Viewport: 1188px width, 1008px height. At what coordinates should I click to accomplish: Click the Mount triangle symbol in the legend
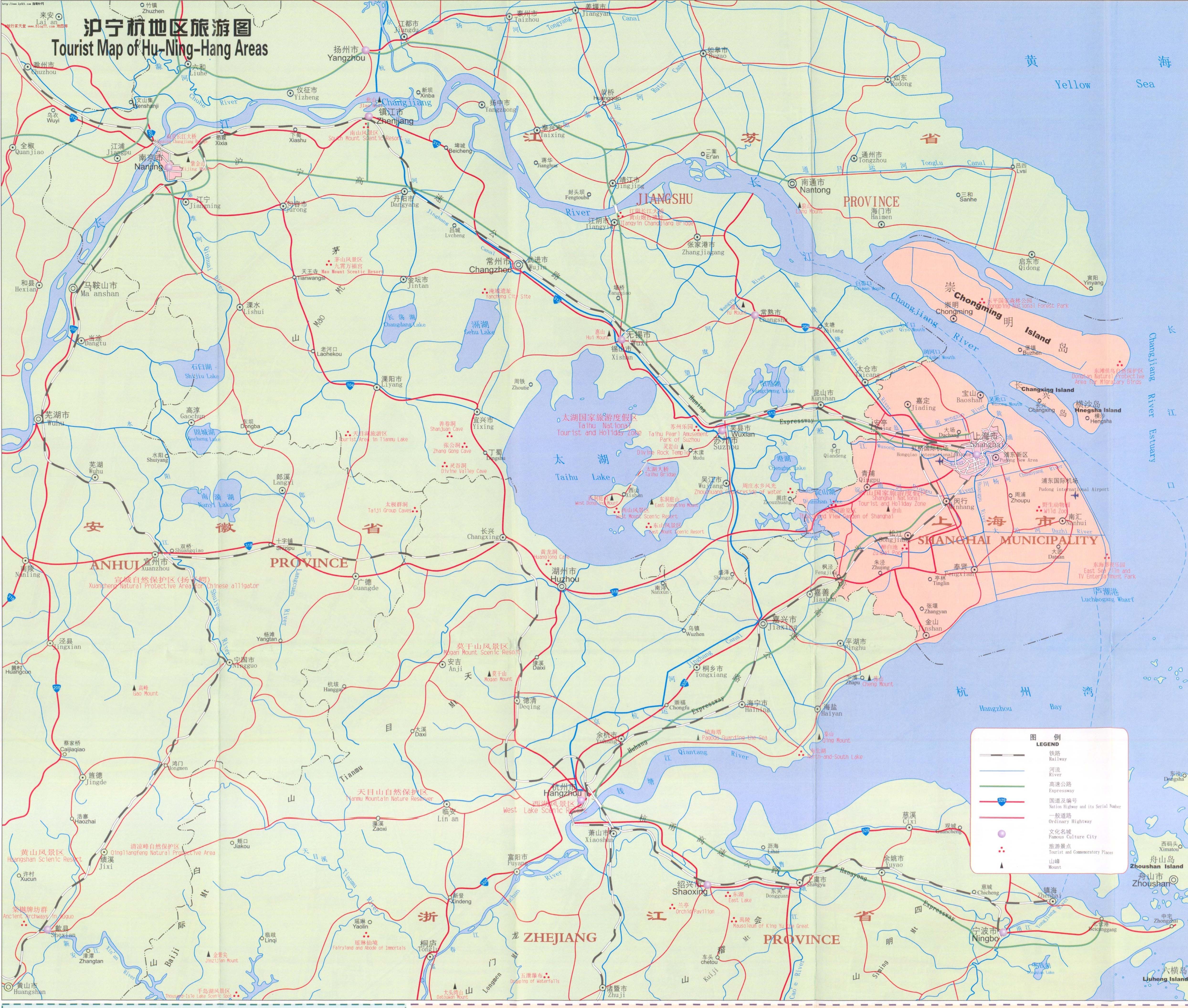tap(1002, 866)
